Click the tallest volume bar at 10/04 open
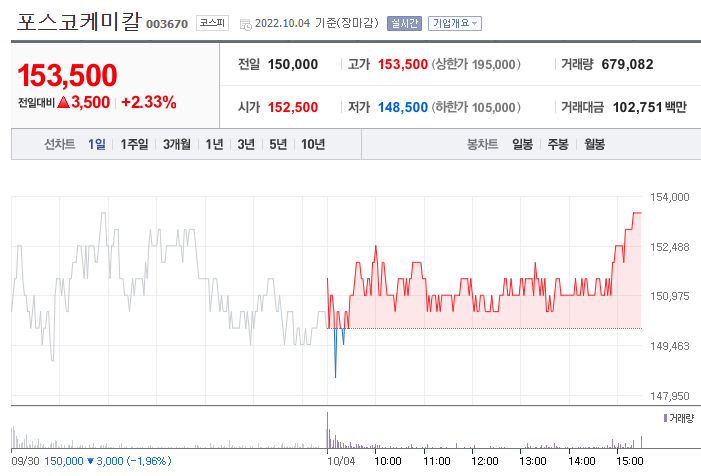The image size is (701, 476). coord(327,430)
